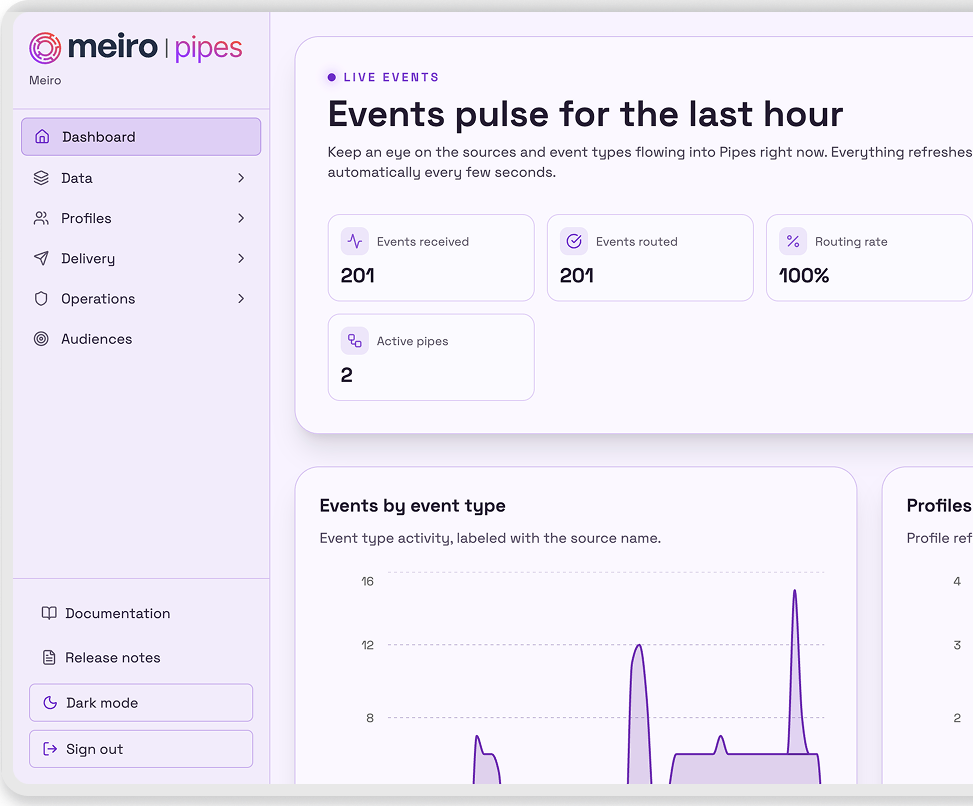The height and width of the screenshot is (806, 973).
Task: Click the LIVE EVENTS label
Action: point(391,77)
